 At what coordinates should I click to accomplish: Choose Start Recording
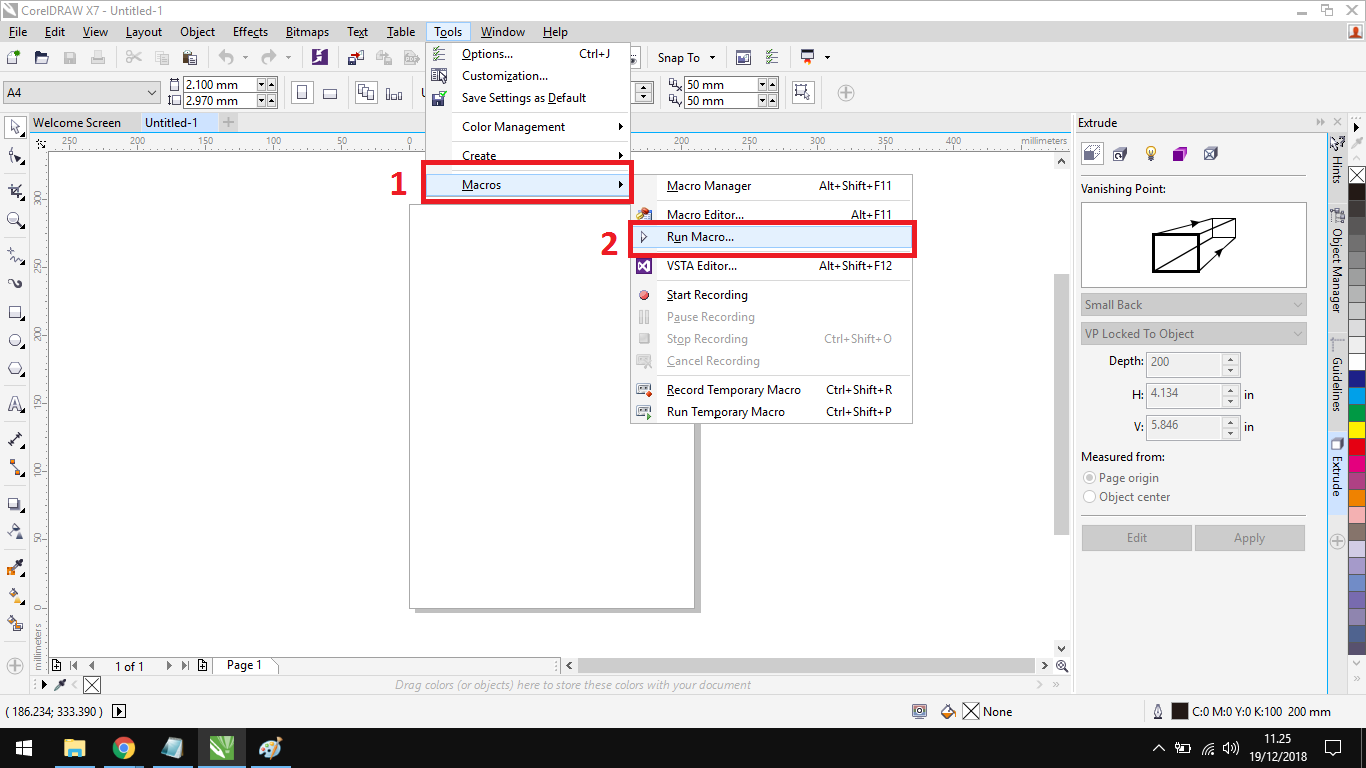[x=771, y=295]
